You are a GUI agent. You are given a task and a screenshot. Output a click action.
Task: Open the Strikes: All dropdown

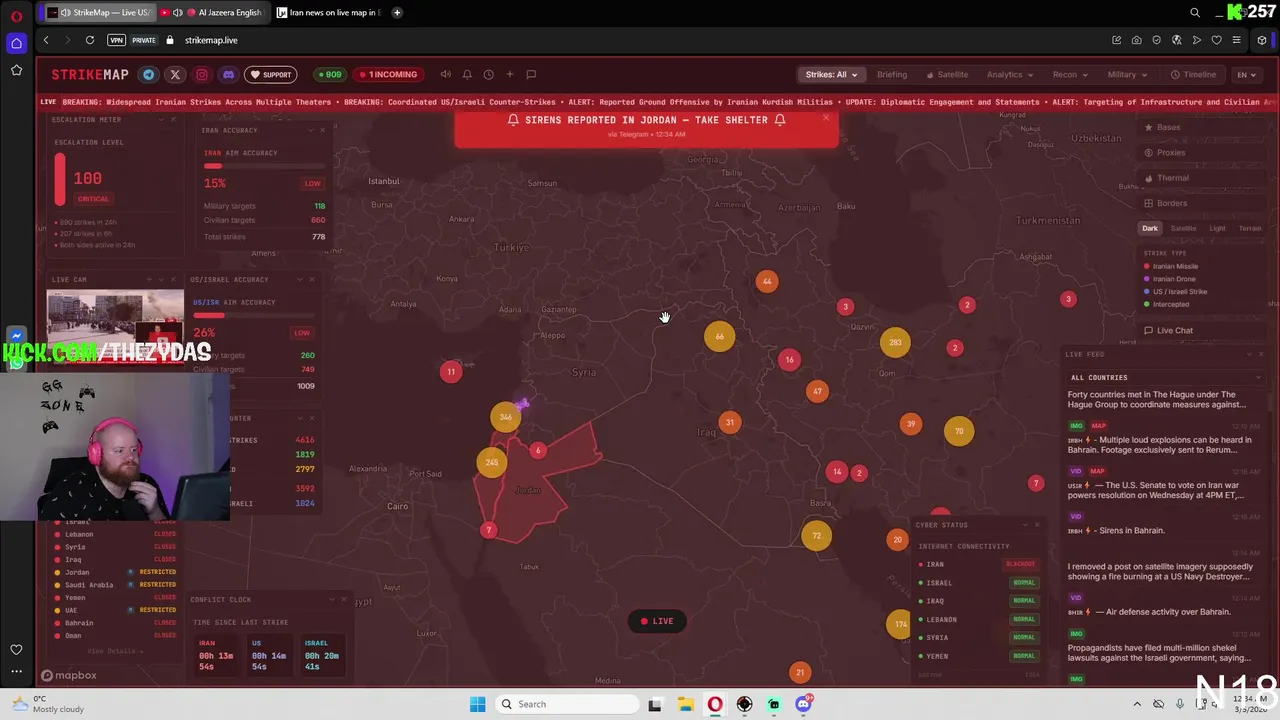(x=832, y=74)
